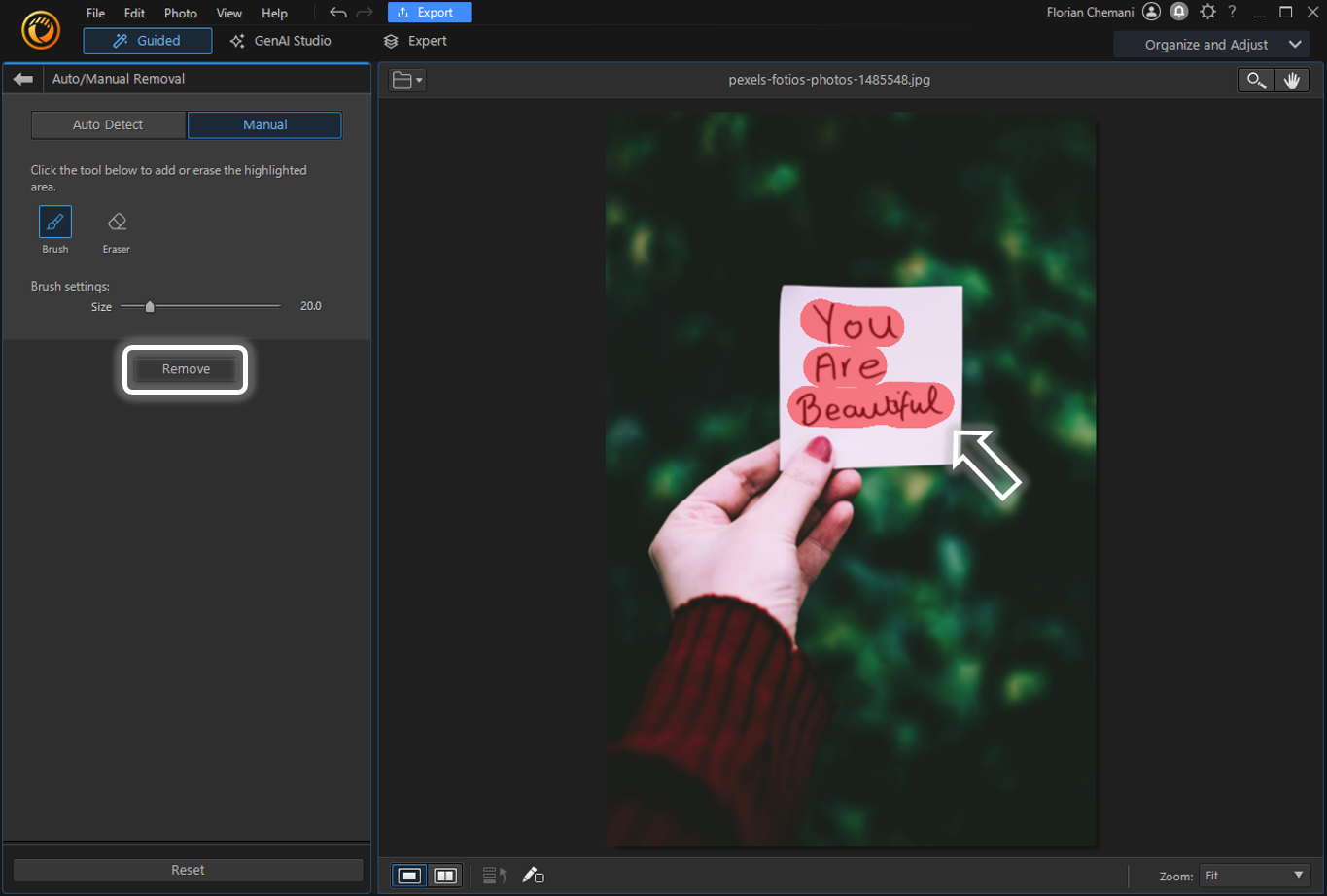Switch to Auto Detect mode
The width and height of the screenshot is (1327, 896).
[108, 124]
